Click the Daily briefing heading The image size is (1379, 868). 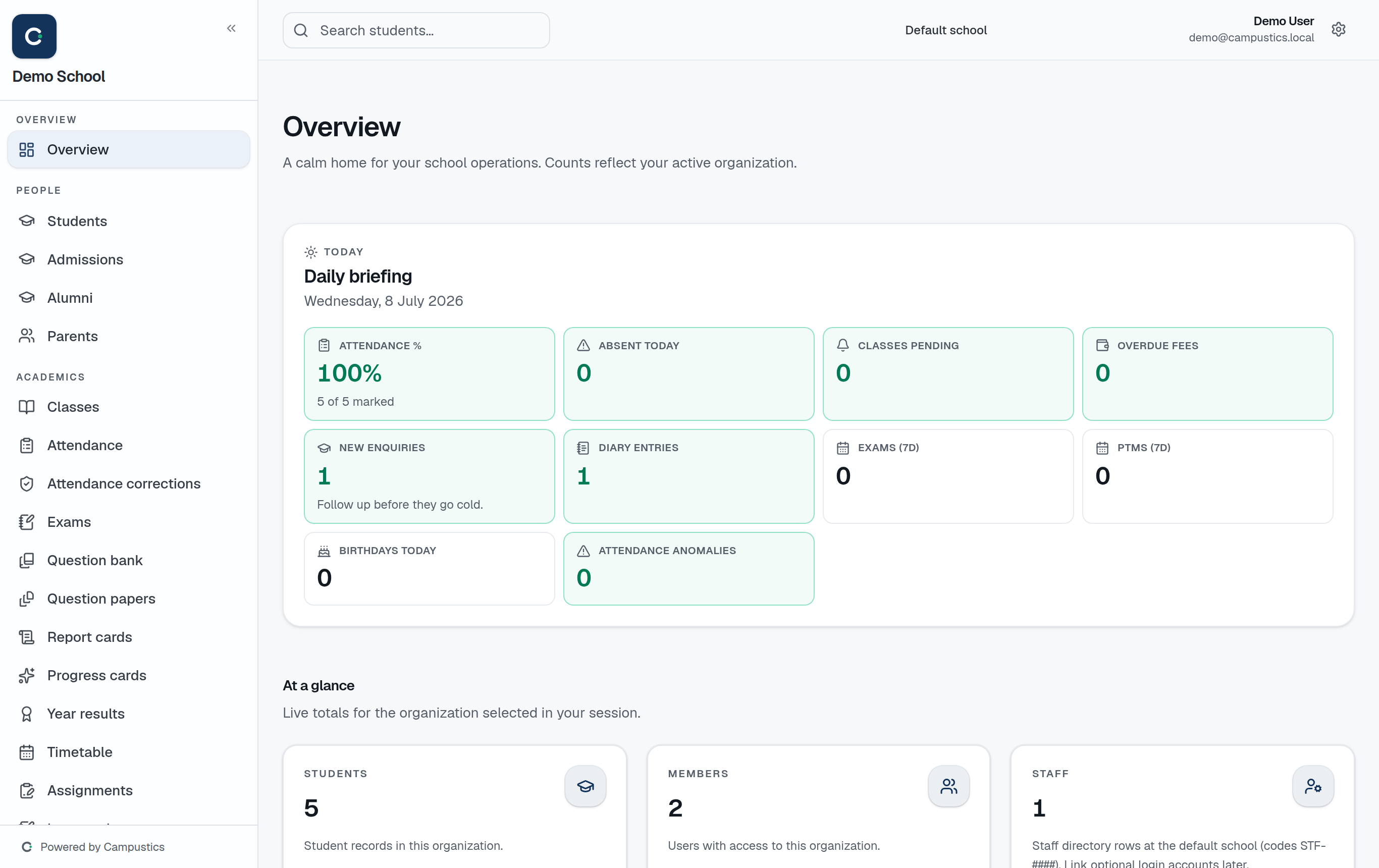358,276
